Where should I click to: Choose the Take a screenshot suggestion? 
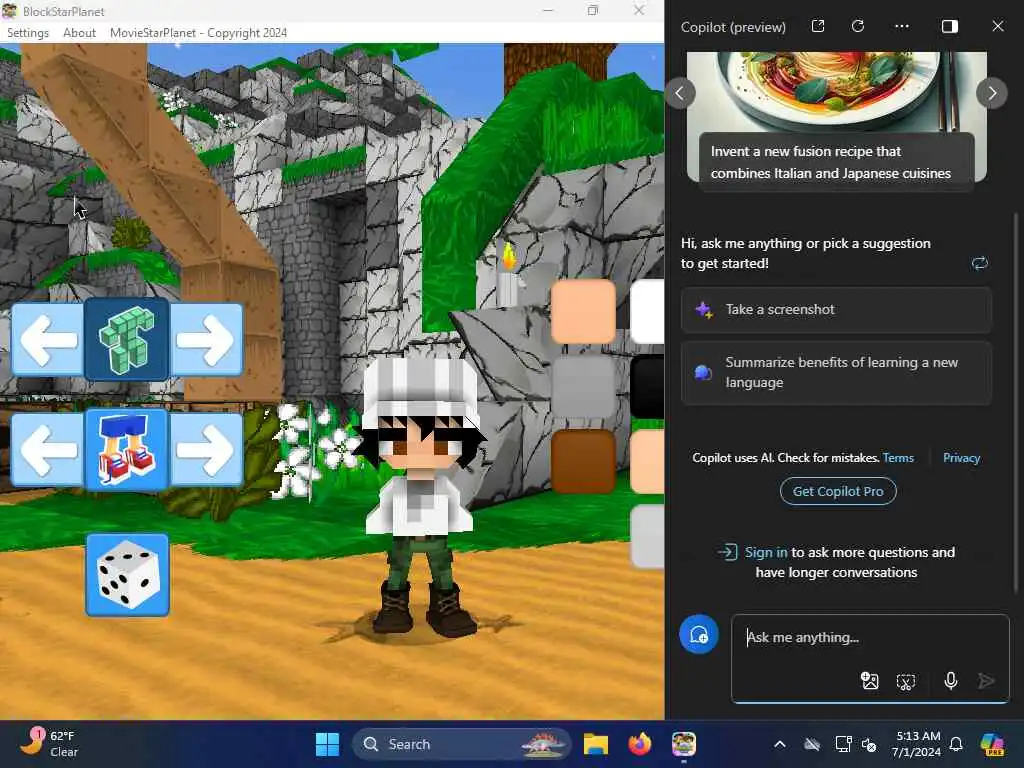pyautogui.click(x=837, y=310)
